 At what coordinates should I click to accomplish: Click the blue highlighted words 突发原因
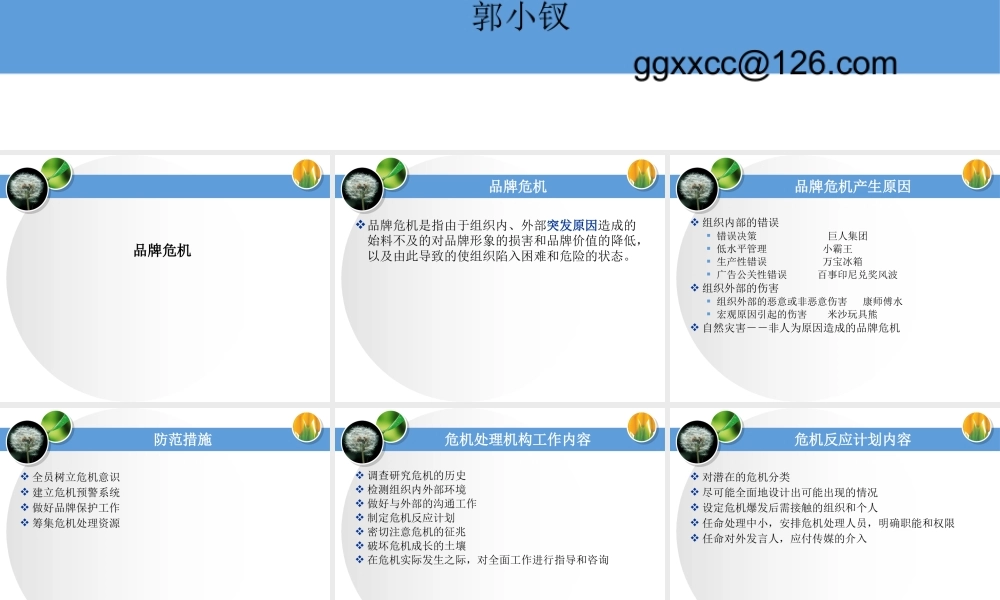[571, 225]
